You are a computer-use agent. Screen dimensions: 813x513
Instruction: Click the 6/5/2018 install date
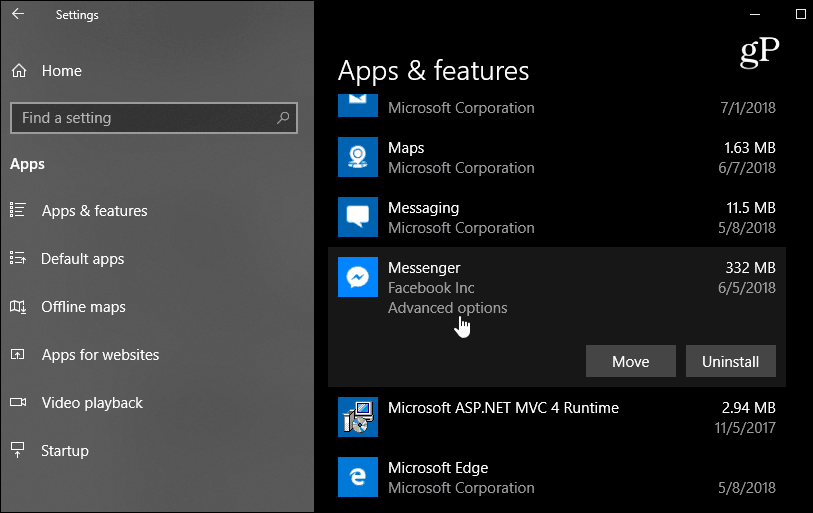[747, 288]
